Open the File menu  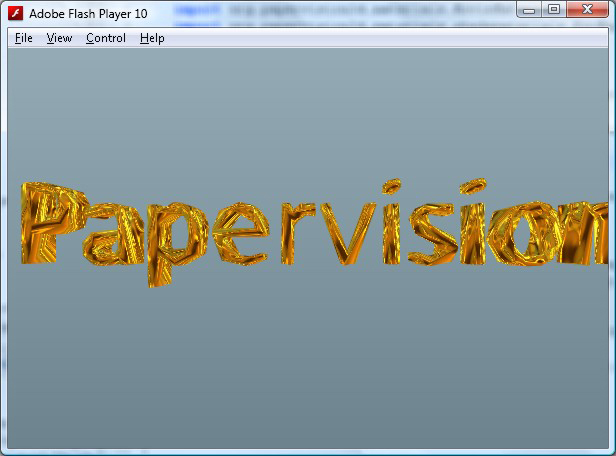point(24,38)
